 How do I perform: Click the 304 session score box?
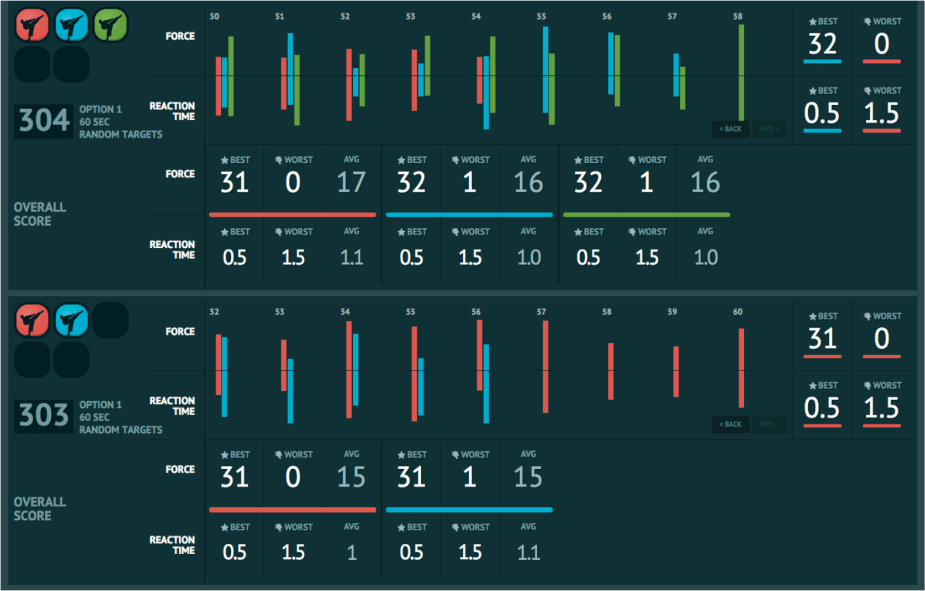tap(44, 121)
